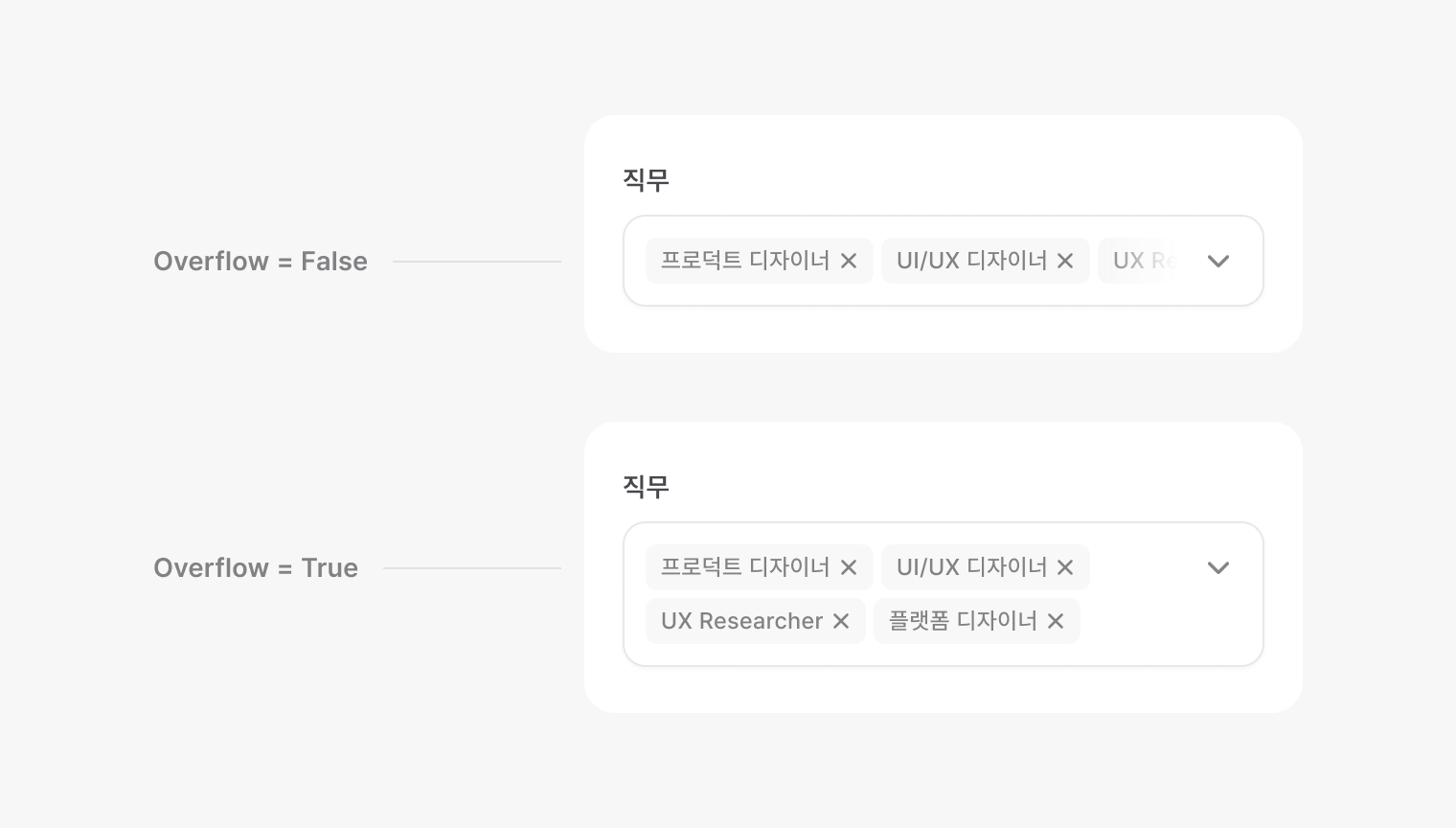Expand the Overflow False 직무 dropdown chevron

(x=1218, y=261)
